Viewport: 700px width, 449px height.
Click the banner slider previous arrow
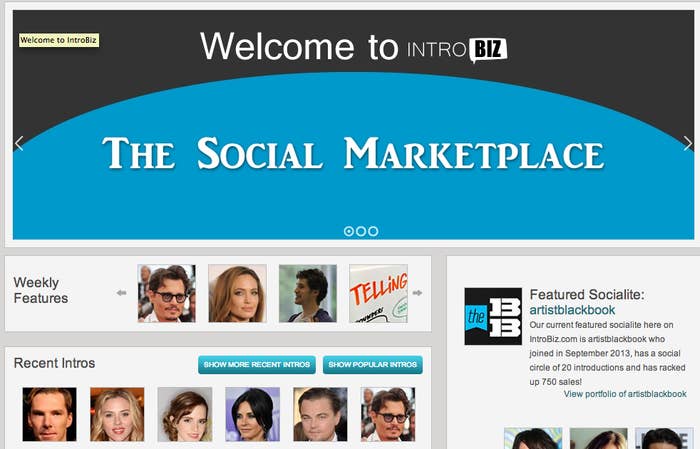19,144
